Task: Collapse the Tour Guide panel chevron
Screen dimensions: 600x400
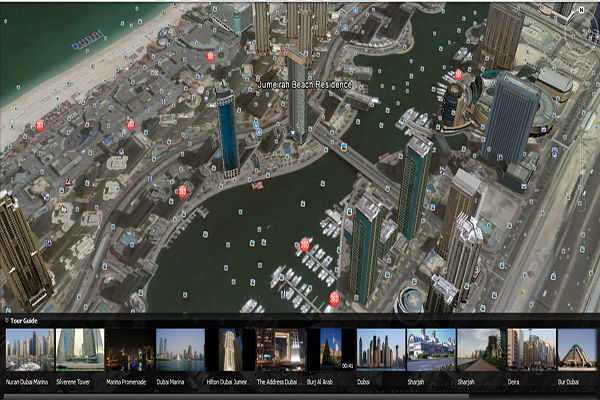Action: 7,320
